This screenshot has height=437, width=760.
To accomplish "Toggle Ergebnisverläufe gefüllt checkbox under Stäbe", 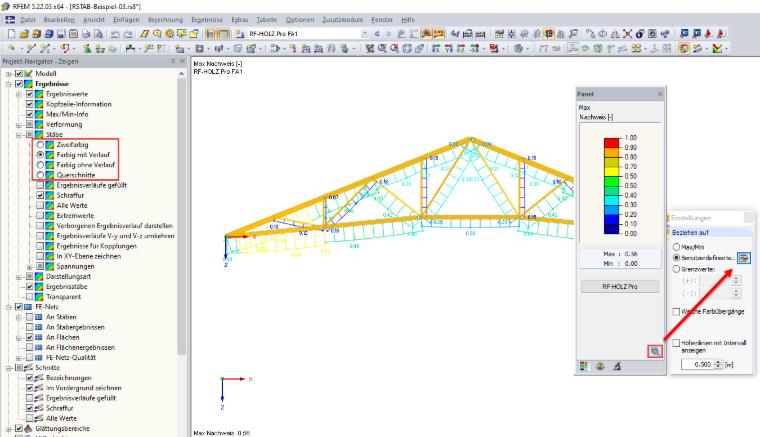I will click(x=40, y=186).
